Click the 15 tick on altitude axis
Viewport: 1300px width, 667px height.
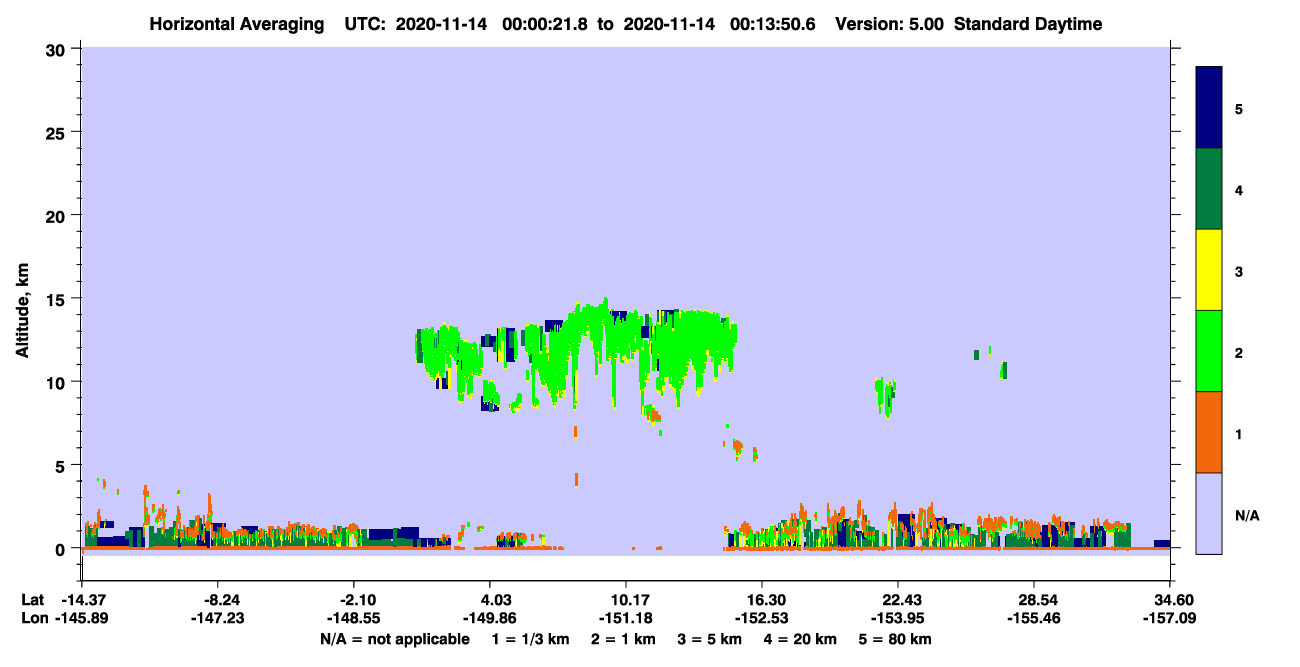click(59, 299)
